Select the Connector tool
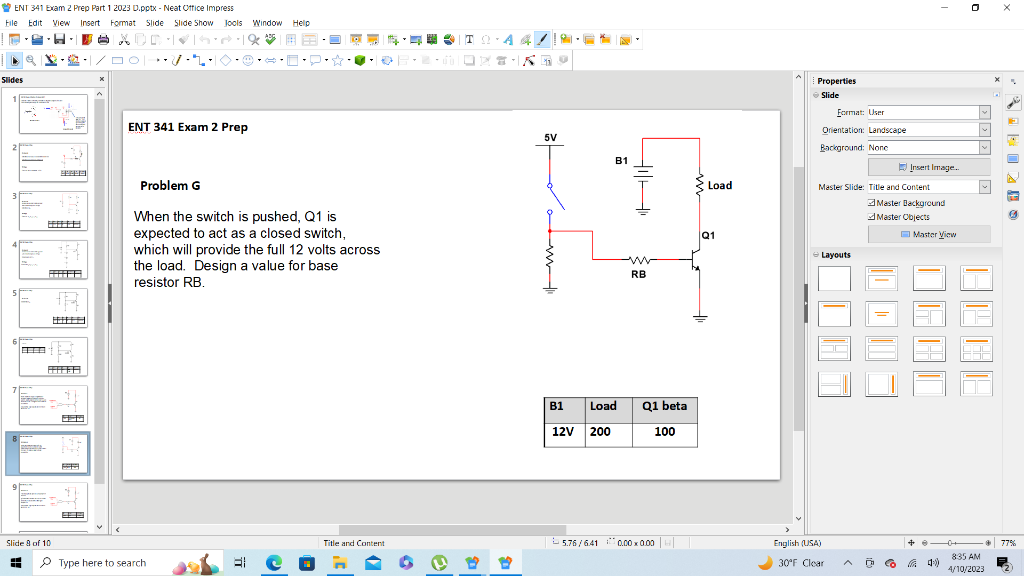 coord(199,61)
